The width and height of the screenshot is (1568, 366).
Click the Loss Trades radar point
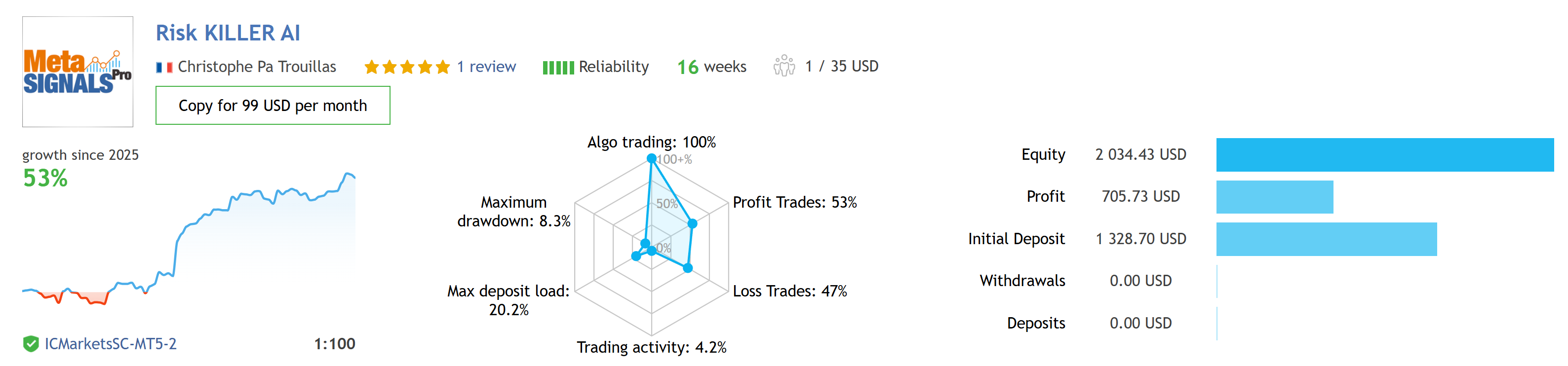click(x=688, y=267)
